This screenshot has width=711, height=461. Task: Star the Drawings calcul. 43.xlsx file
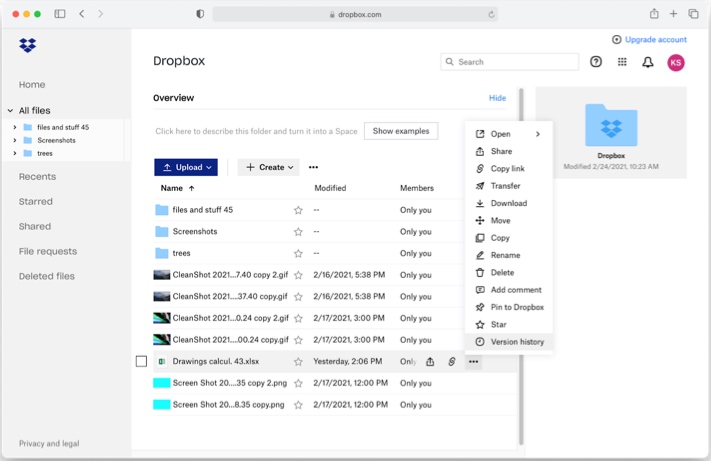coord(298,361)
